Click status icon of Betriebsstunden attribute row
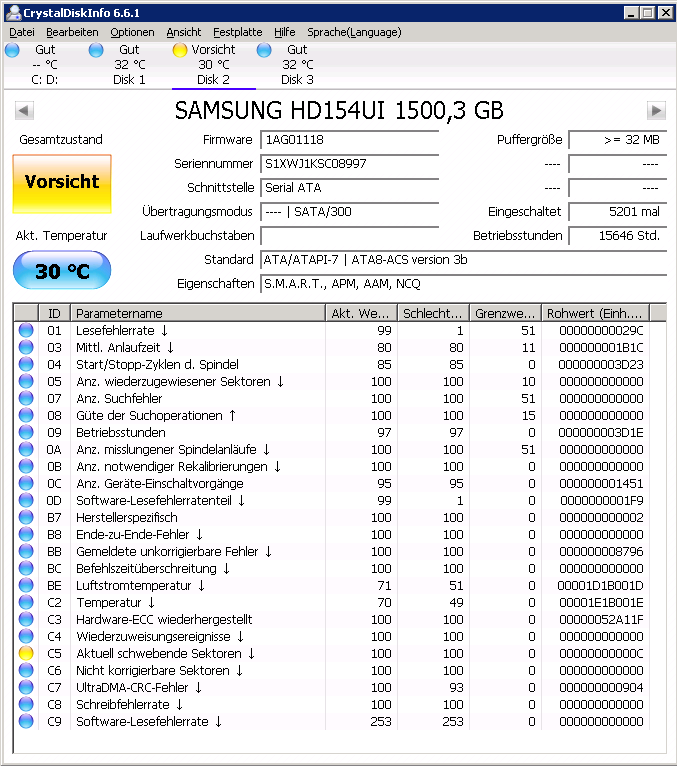Screen dimensions: 677x766 (x=26, y=432)
